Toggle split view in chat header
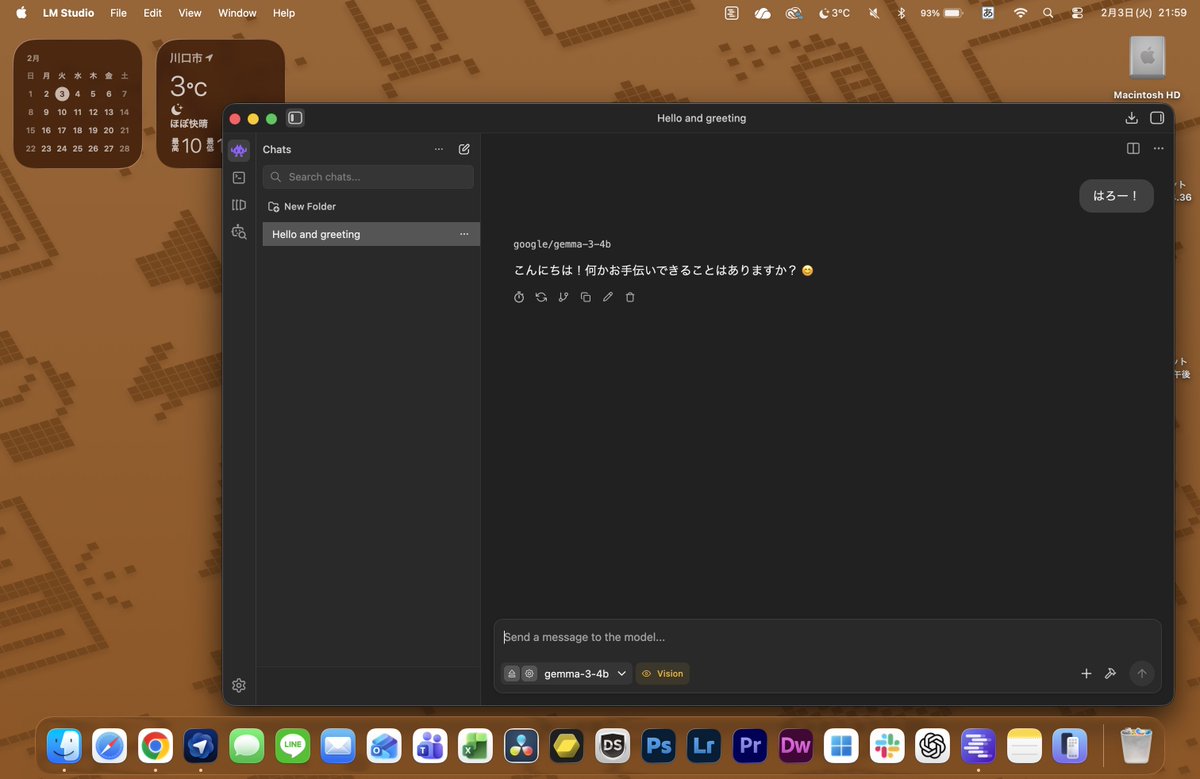Image resolution: width=1200 pixels, height=779 pixels. pos(1133,148)
